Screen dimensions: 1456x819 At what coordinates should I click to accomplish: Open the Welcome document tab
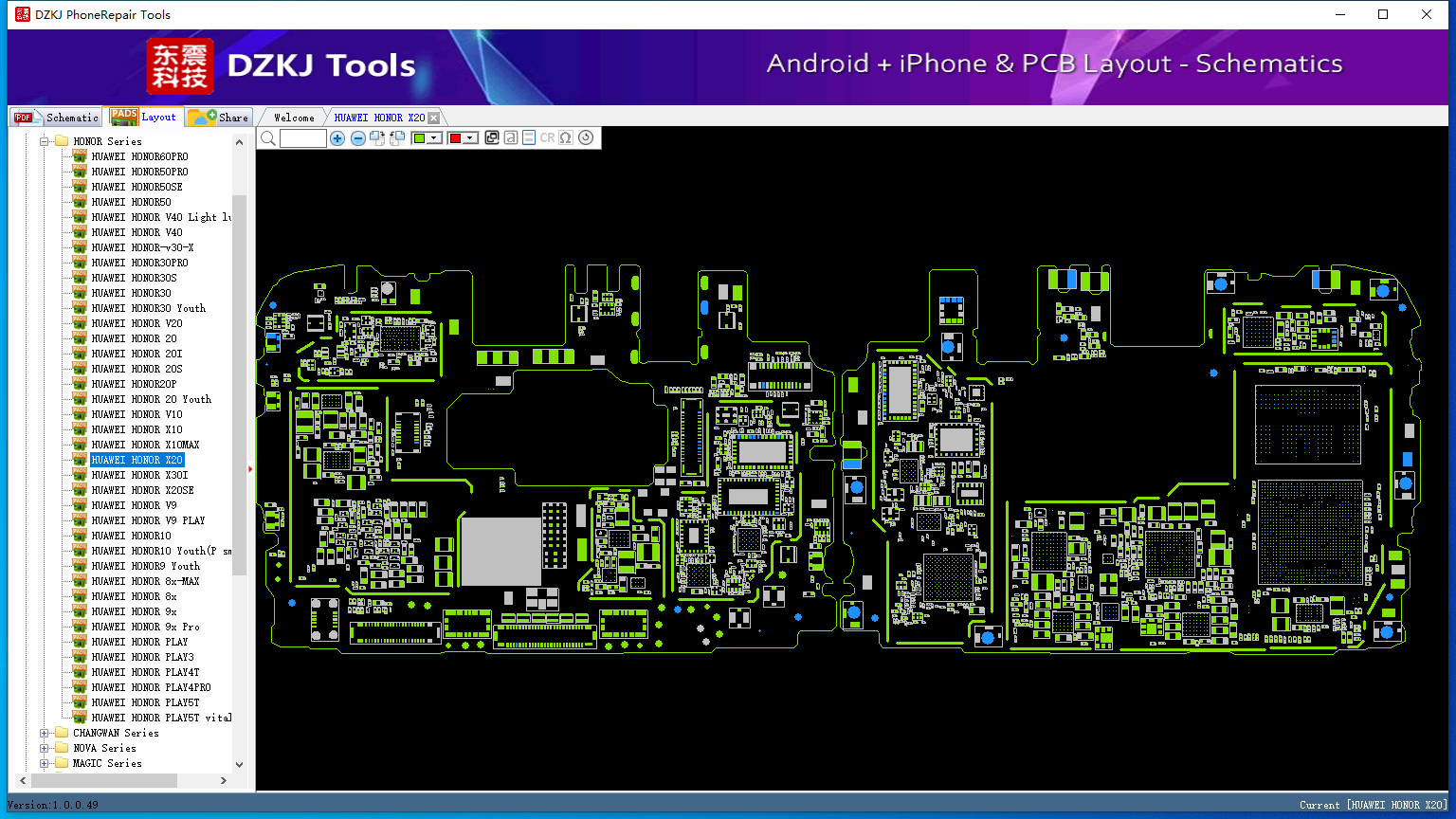pos(294,118)
